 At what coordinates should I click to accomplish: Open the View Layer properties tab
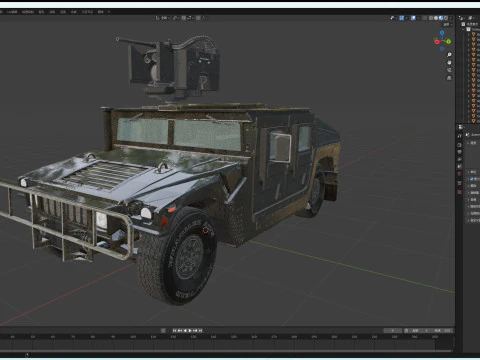point(460,159)
